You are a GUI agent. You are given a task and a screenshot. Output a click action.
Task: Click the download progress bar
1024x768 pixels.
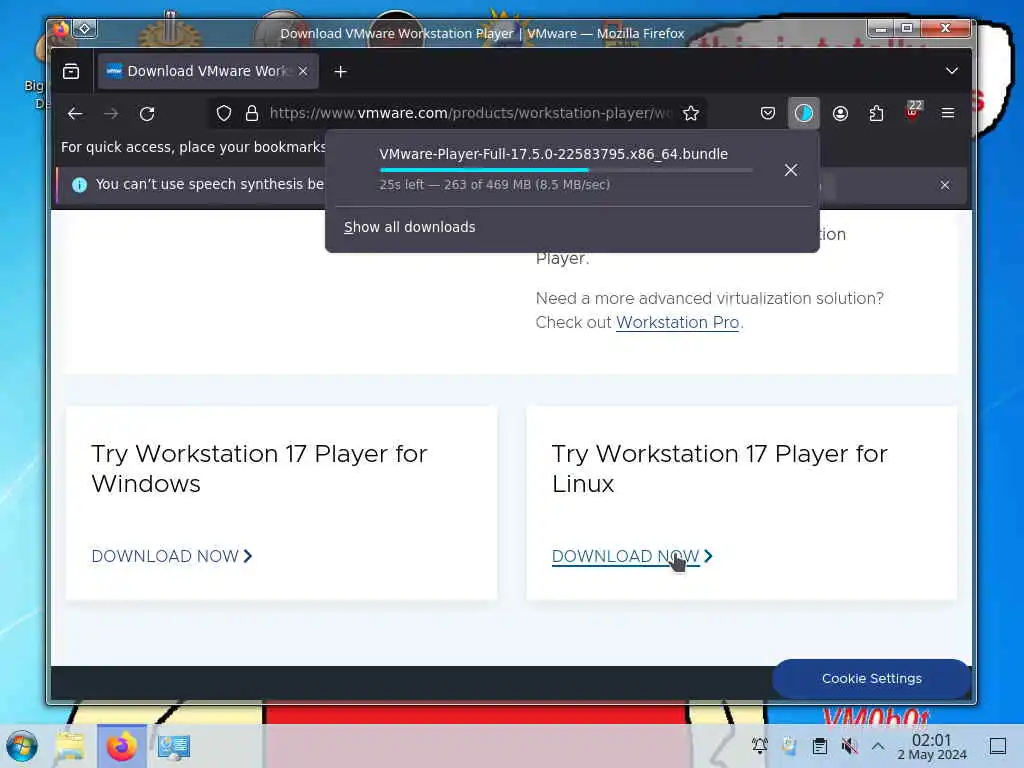pos(566,170)
